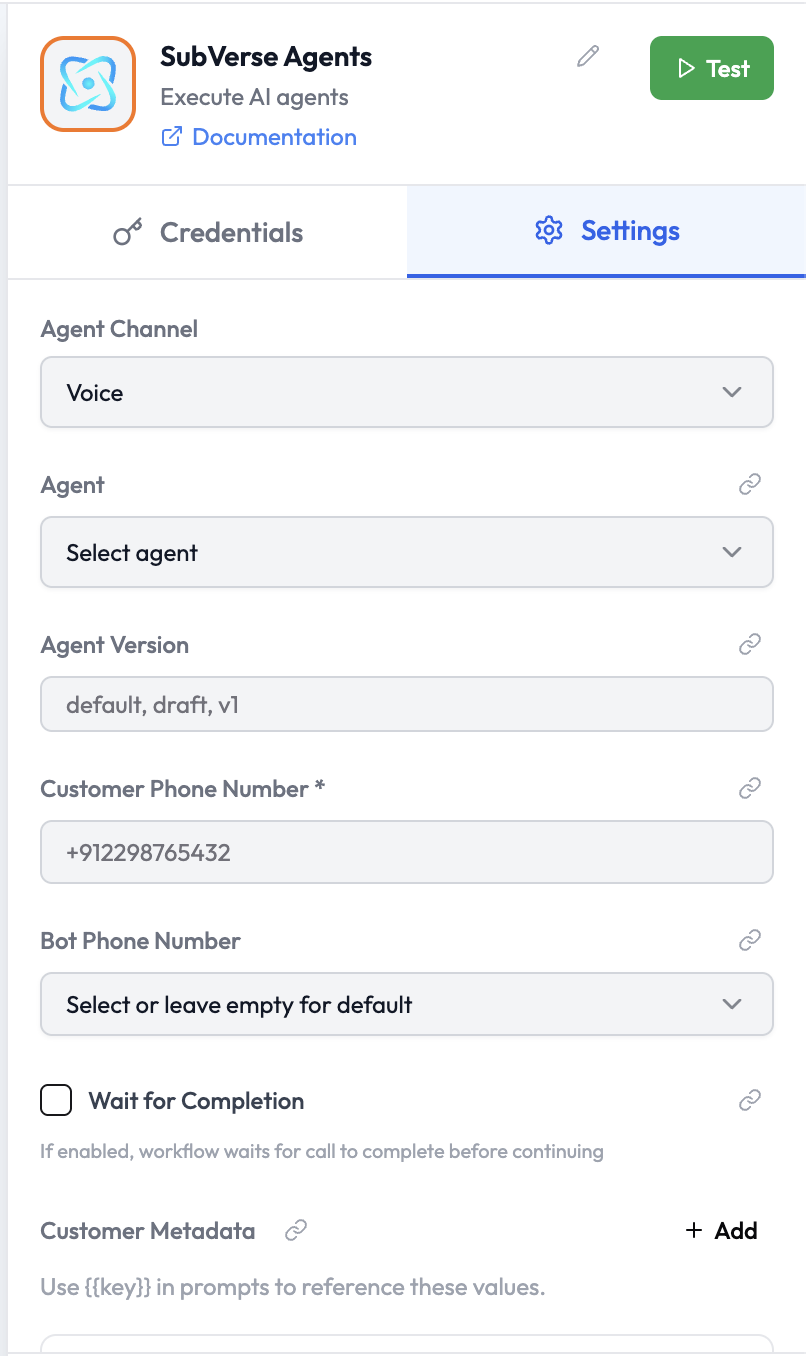Open the Agent Channel dropdown showing Voice

tap(406, 392)
